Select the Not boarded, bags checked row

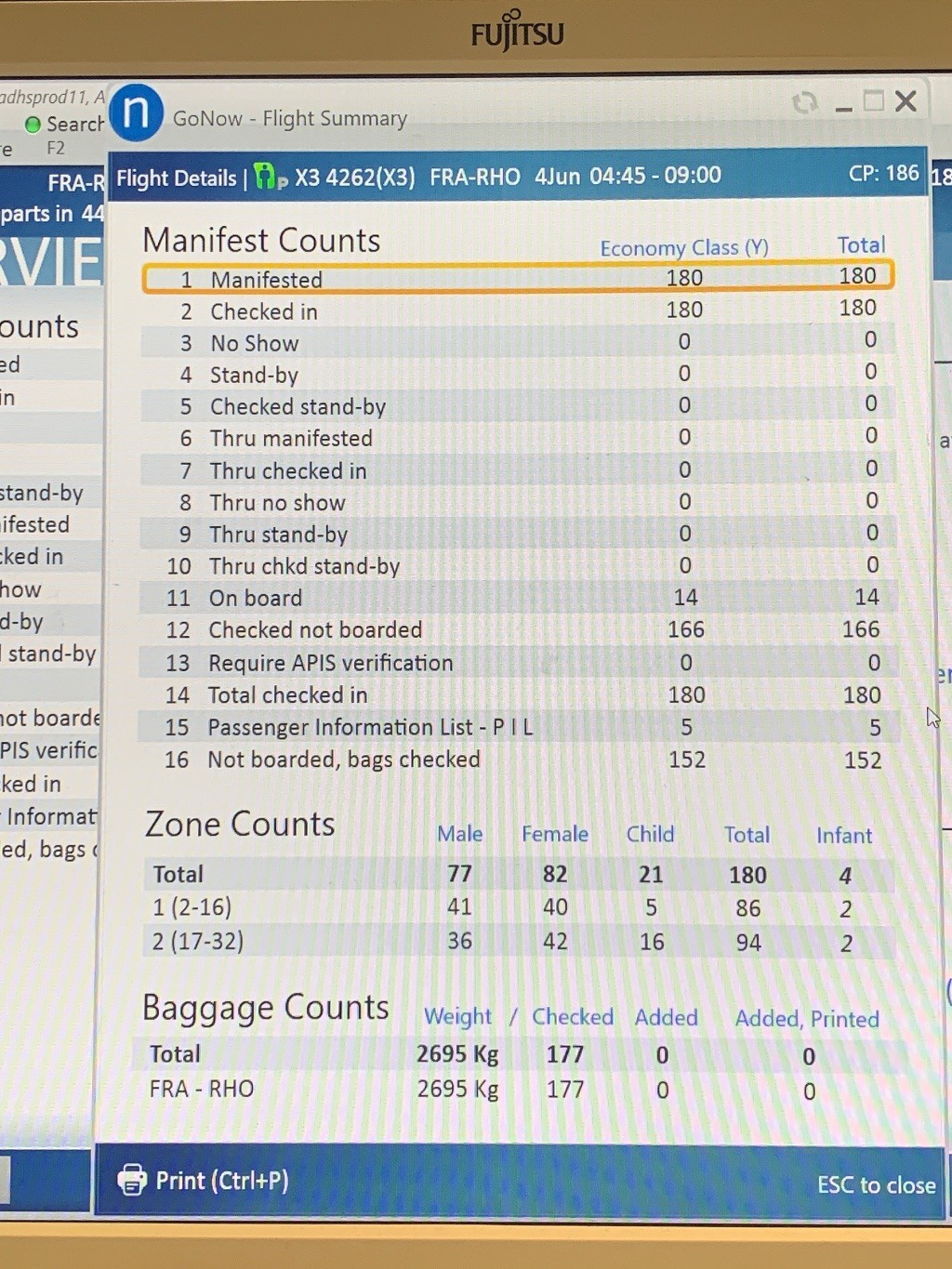click(x=517, y=760)
